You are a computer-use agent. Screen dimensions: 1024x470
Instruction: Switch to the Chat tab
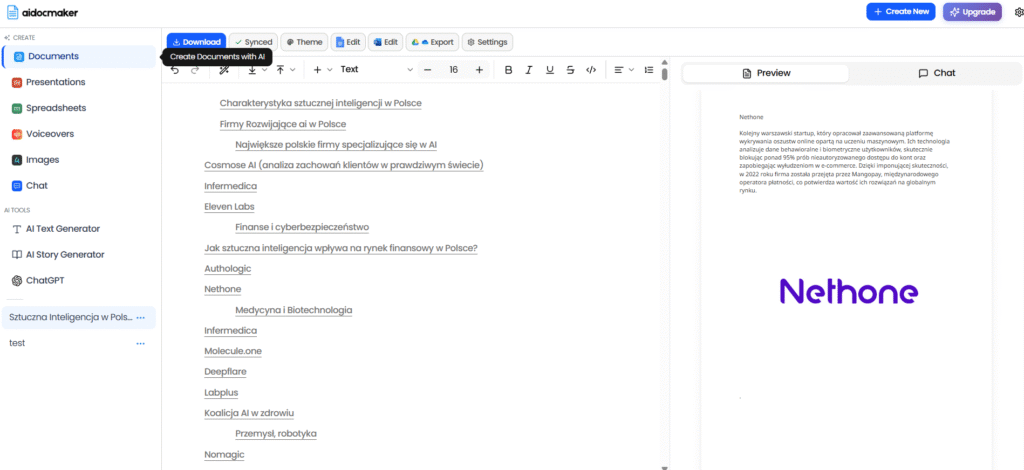pos(936,73)
